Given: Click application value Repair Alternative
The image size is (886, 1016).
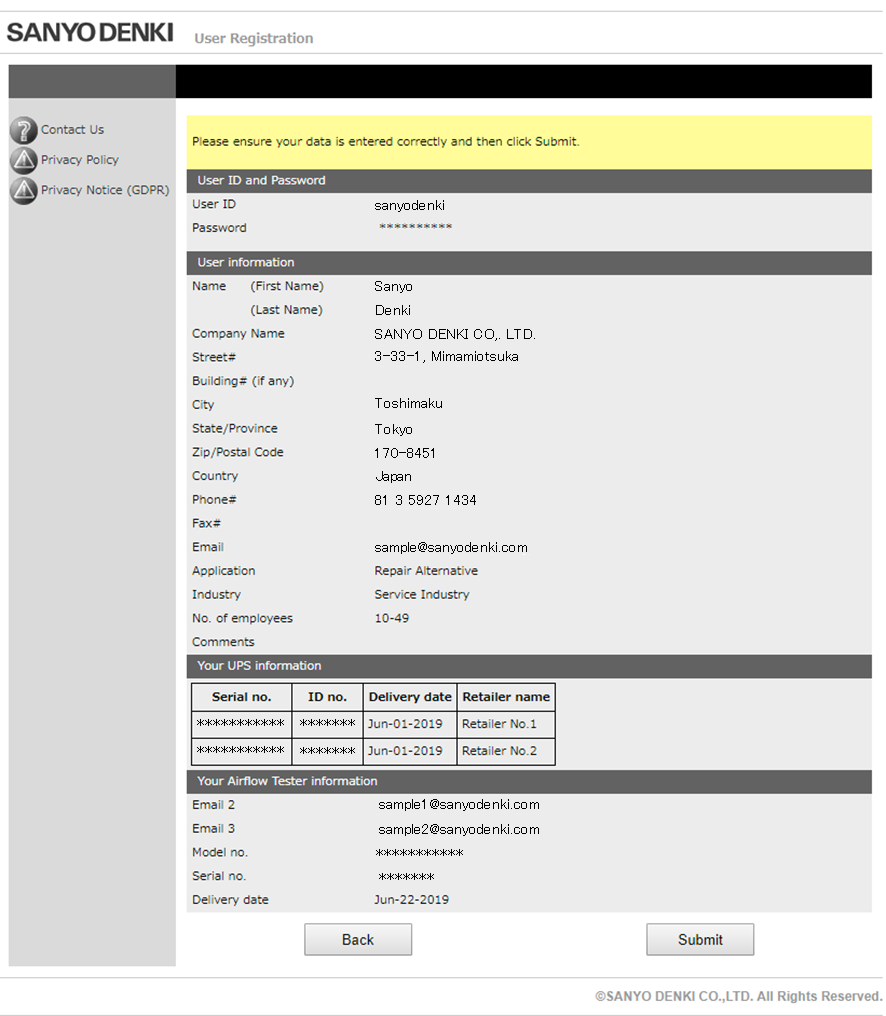Looking at the screenshot, I should 426,571.
